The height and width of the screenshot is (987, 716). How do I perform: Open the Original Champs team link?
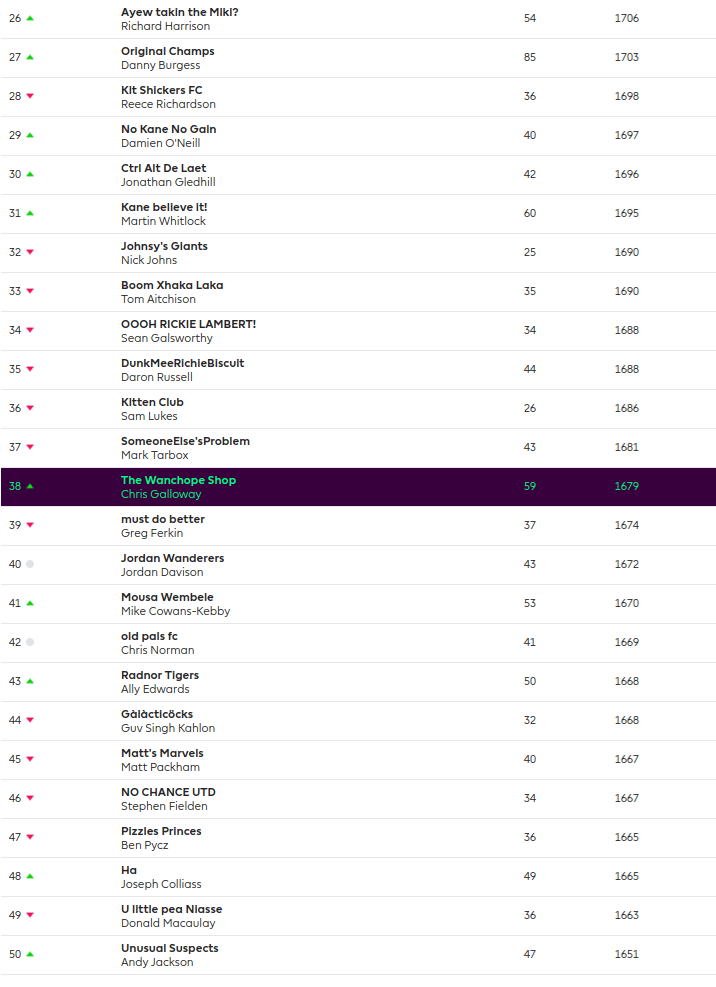(167, 51)
